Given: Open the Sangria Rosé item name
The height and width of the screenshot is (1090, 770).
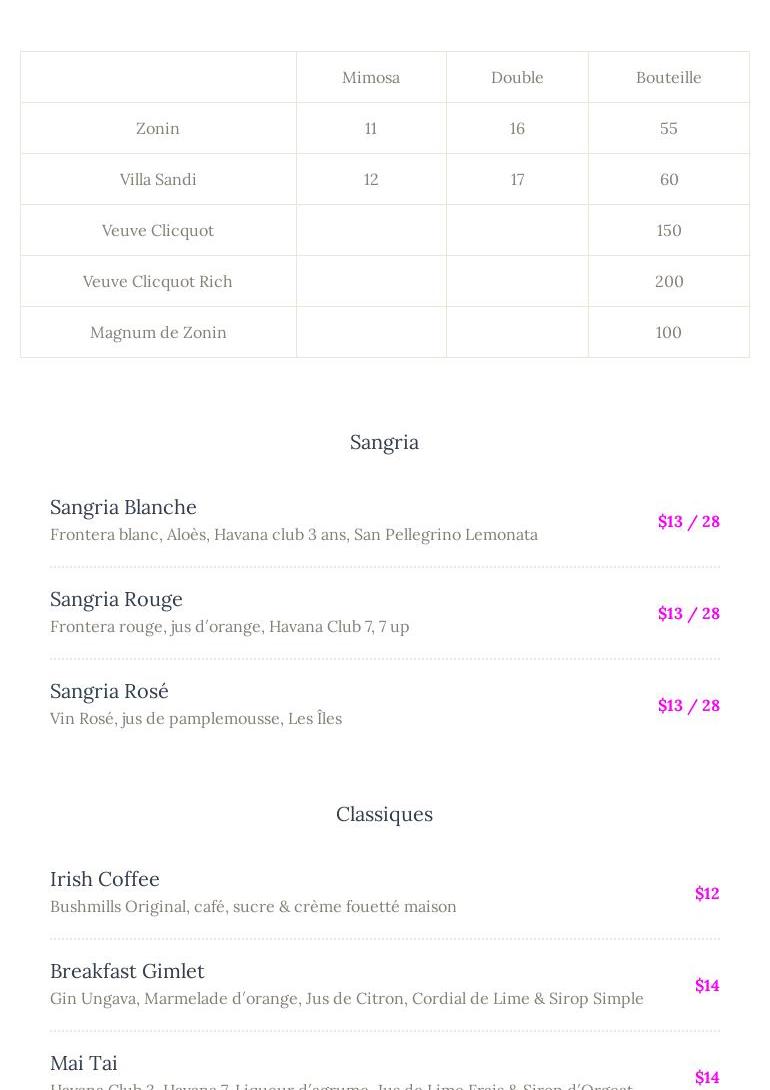Looking at the screenshot, I should (109, 691).
